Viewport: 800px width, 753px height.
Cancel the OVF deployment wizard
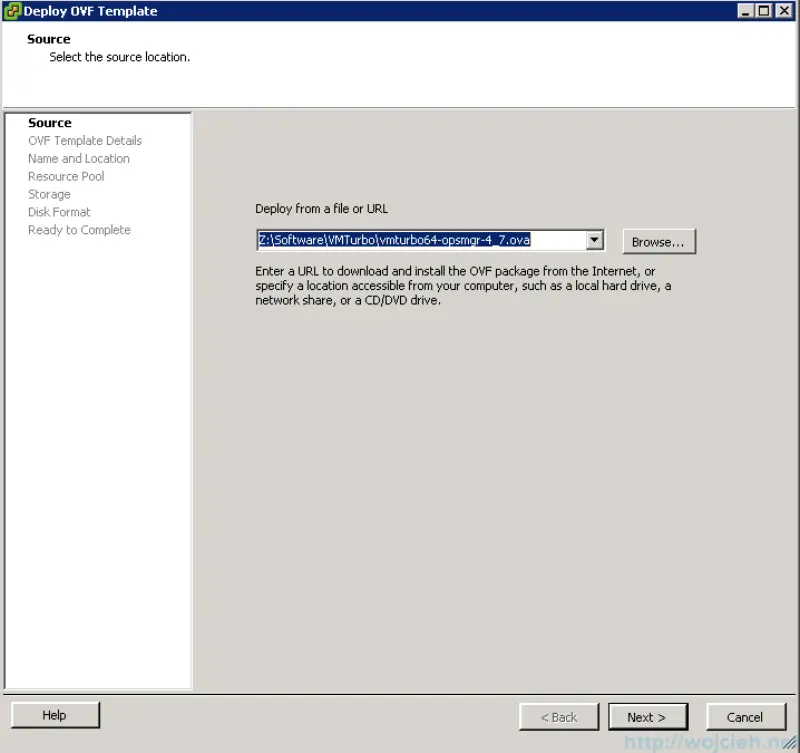(x=746, y=717)
